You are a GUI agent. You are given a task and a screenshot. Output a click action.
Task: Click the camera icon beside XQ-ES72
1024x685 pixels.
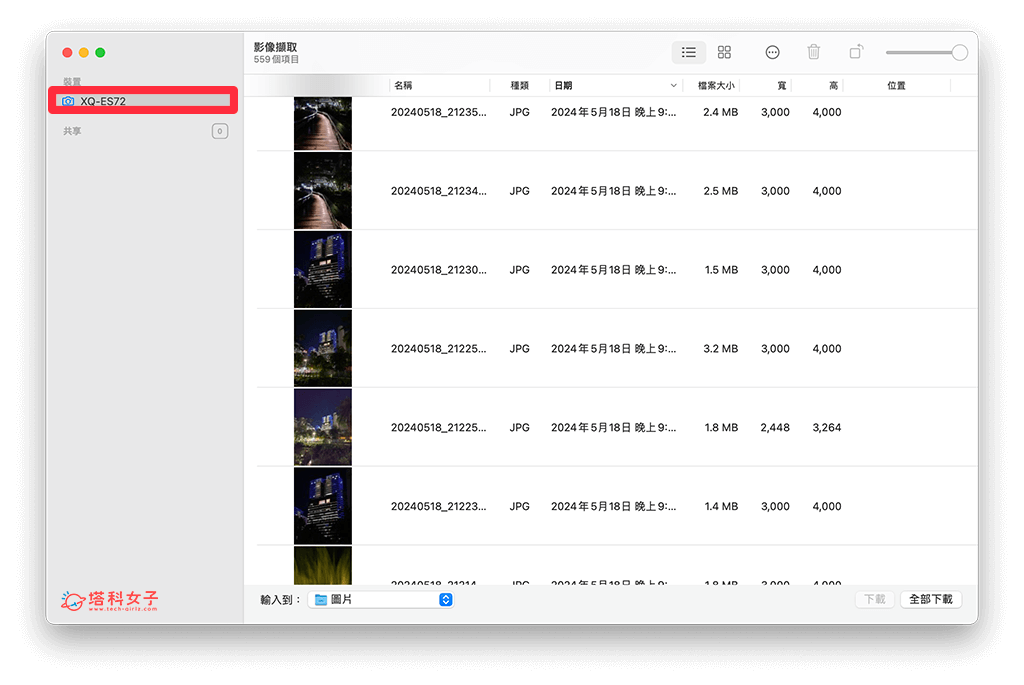coord(68,101)
